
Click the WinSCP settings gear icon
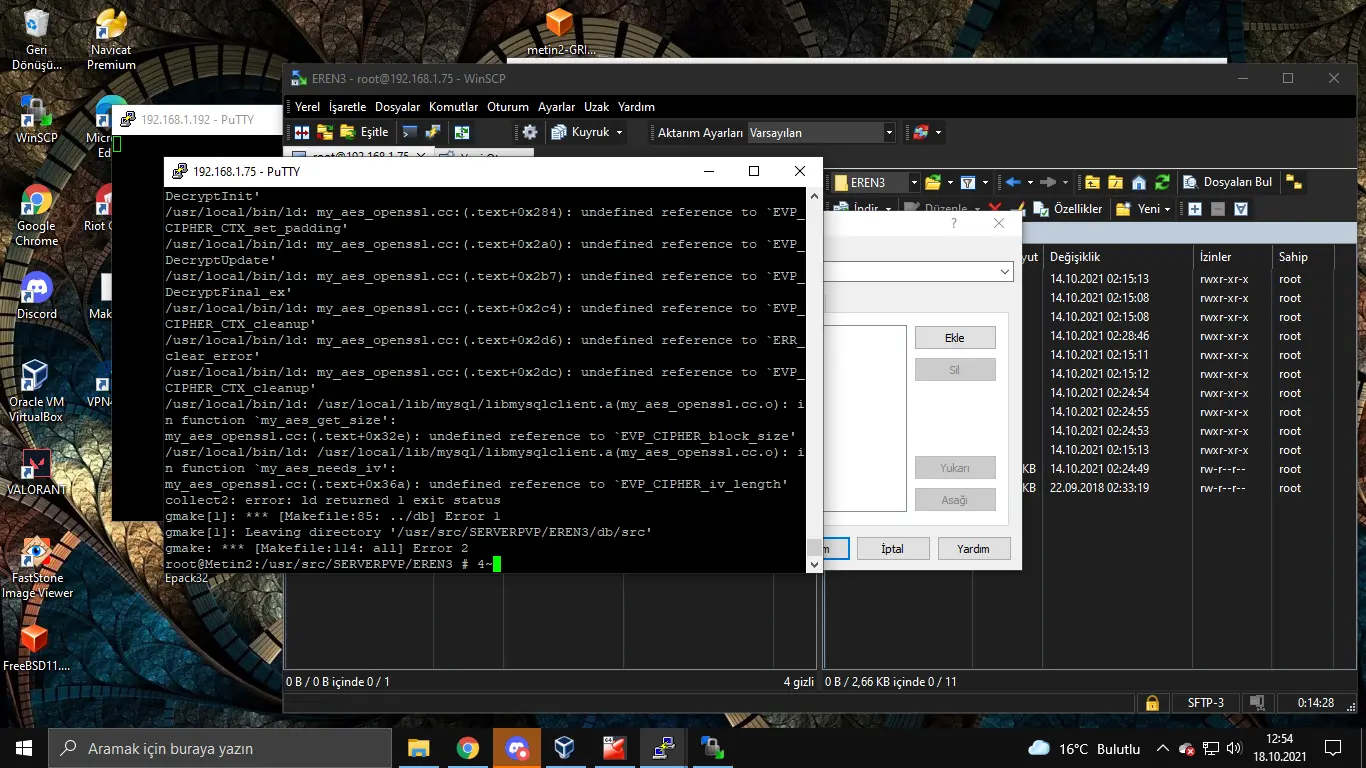click(x=530, y=132)
